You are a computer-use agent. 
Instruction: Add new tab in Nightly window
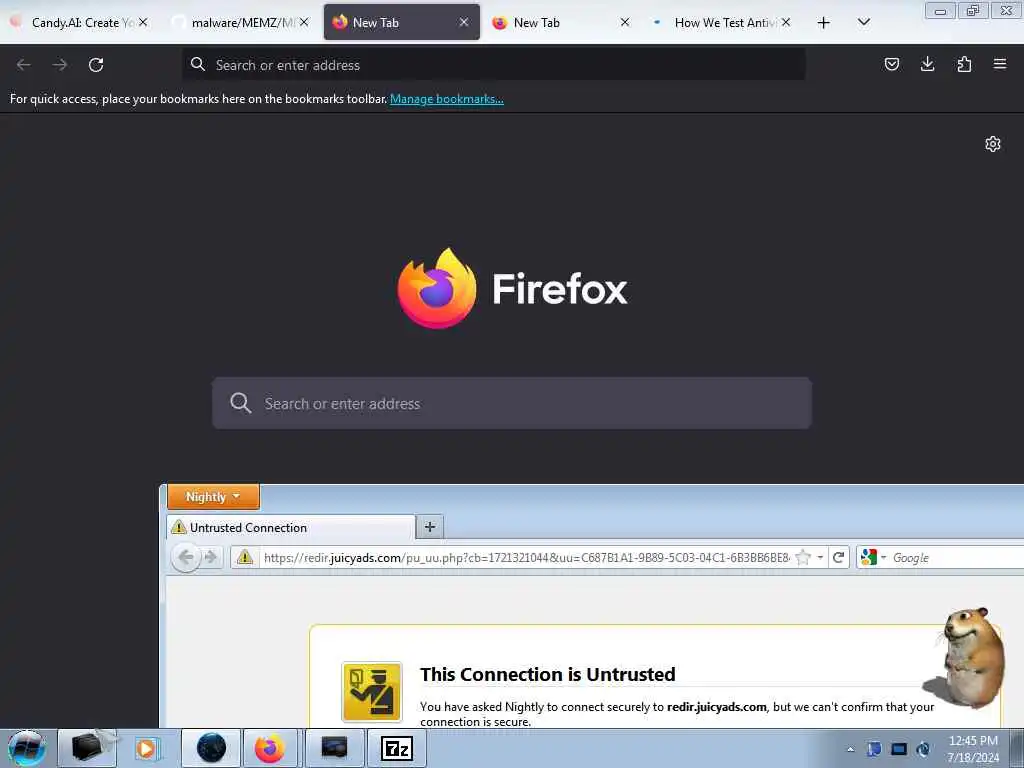coord(430,527)
